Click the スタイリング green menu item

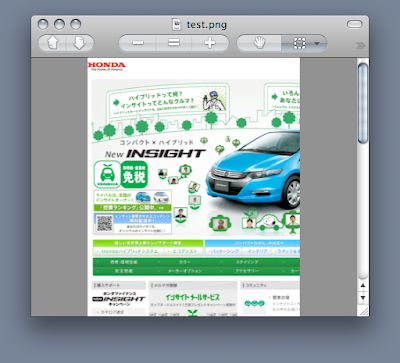click(247, 262)
